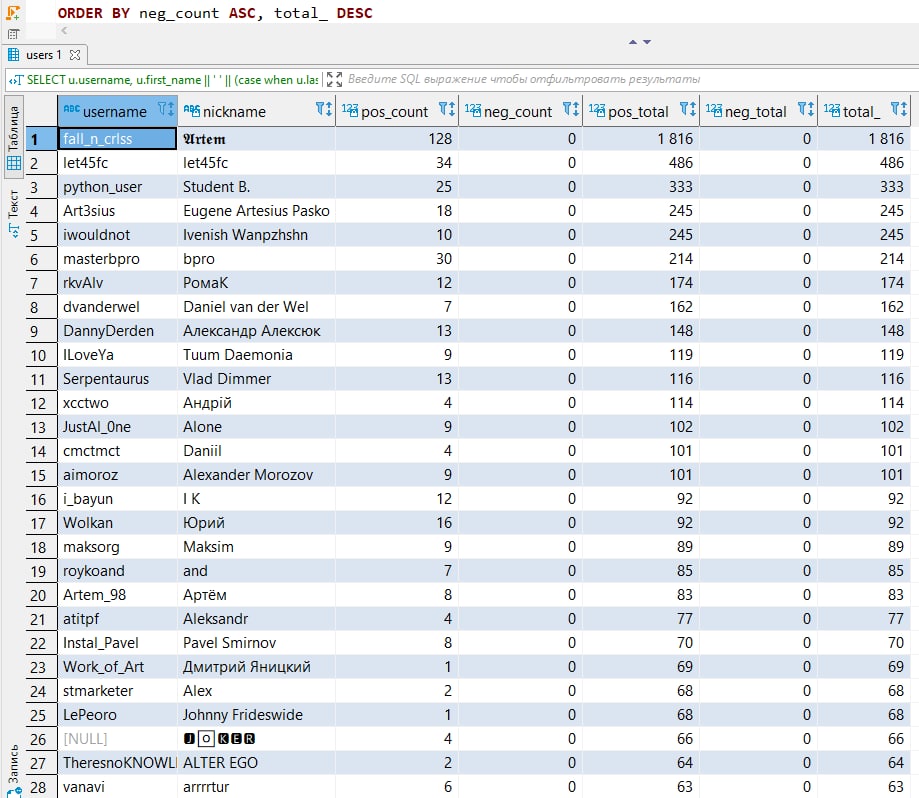Click the filter/sort icon on total_ column
The image size is (919, 798).
(x=898, y=110)
